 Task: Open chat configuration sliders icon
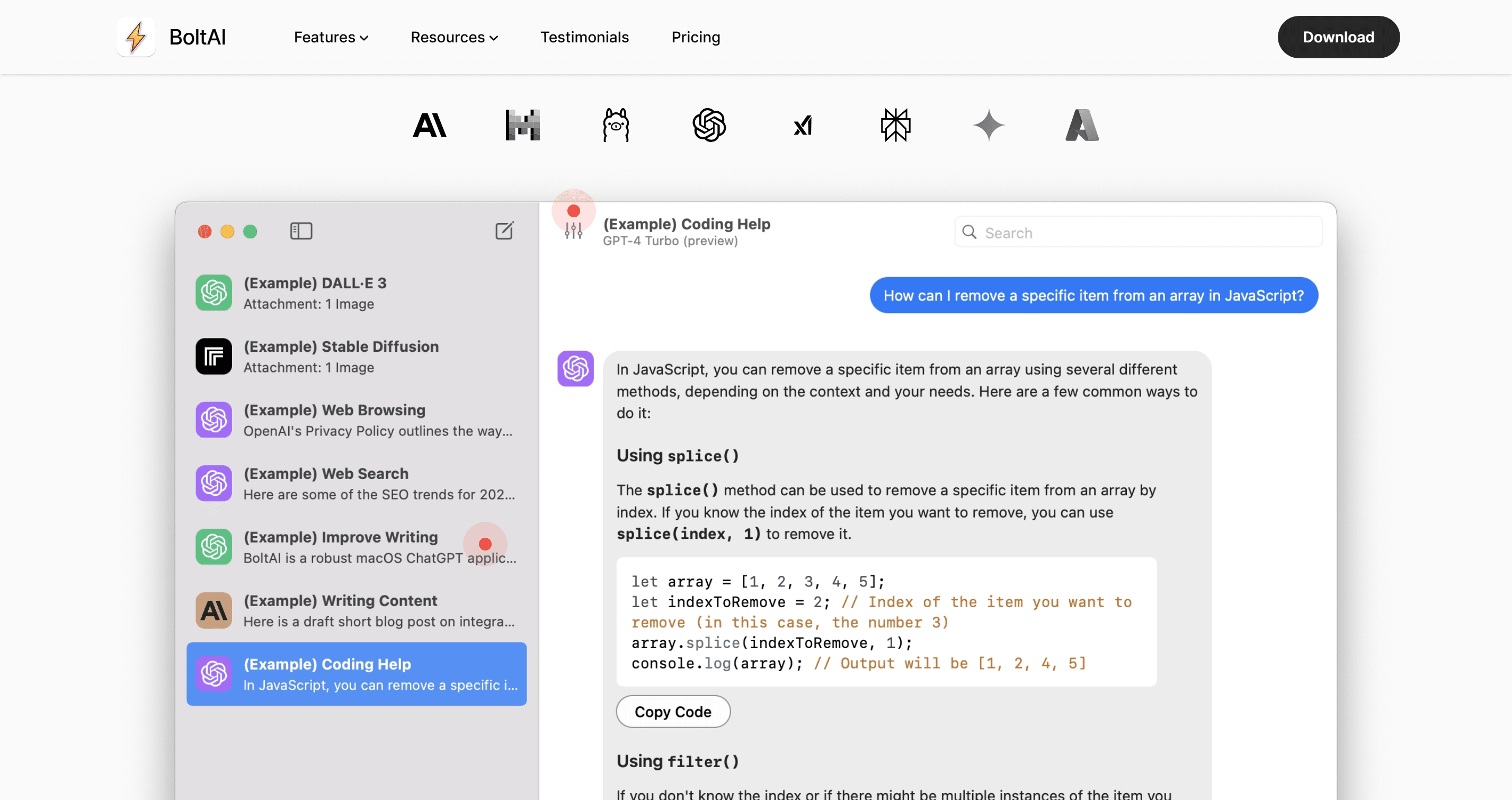pos(573,230)
